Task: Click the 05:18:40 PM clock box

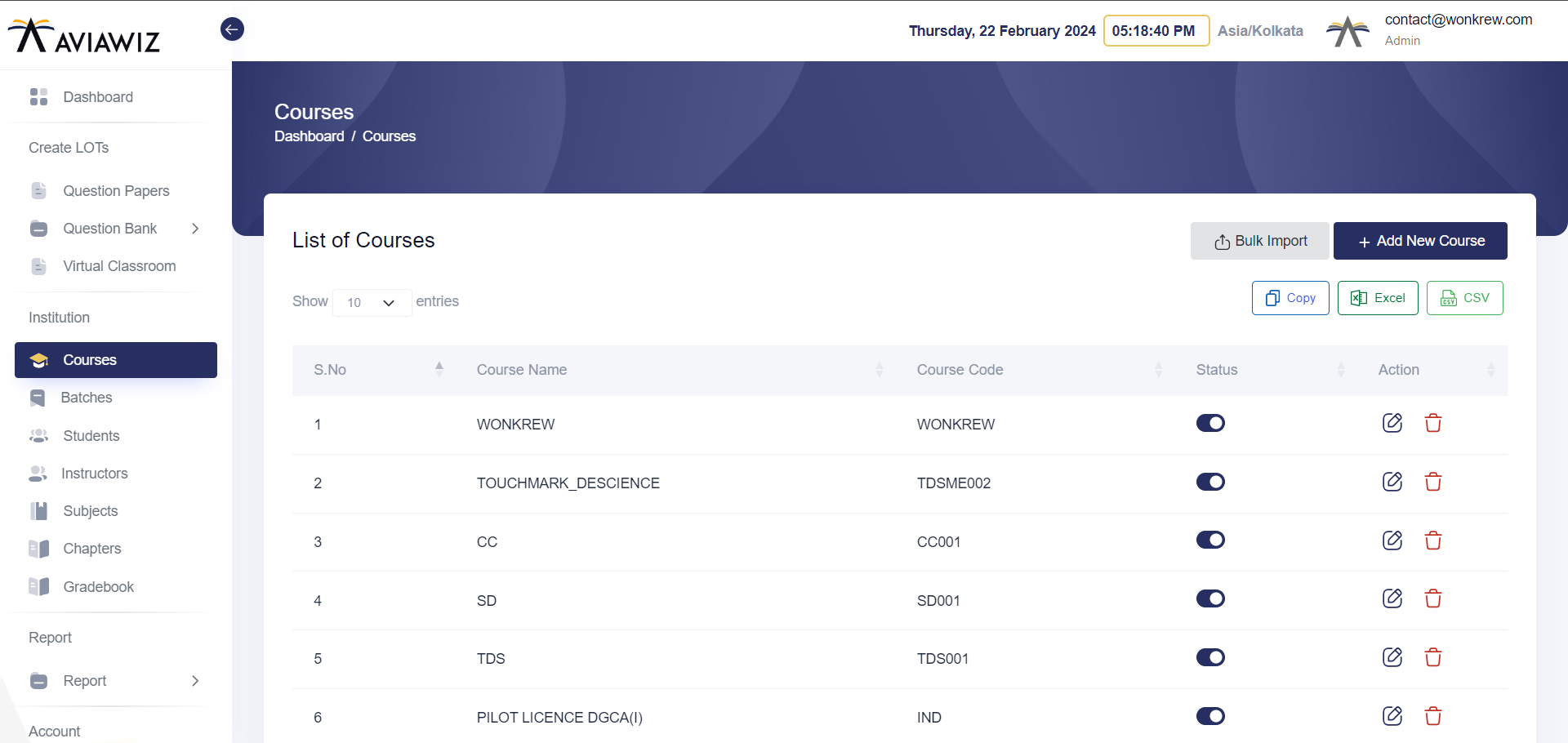Action: 1156,31
